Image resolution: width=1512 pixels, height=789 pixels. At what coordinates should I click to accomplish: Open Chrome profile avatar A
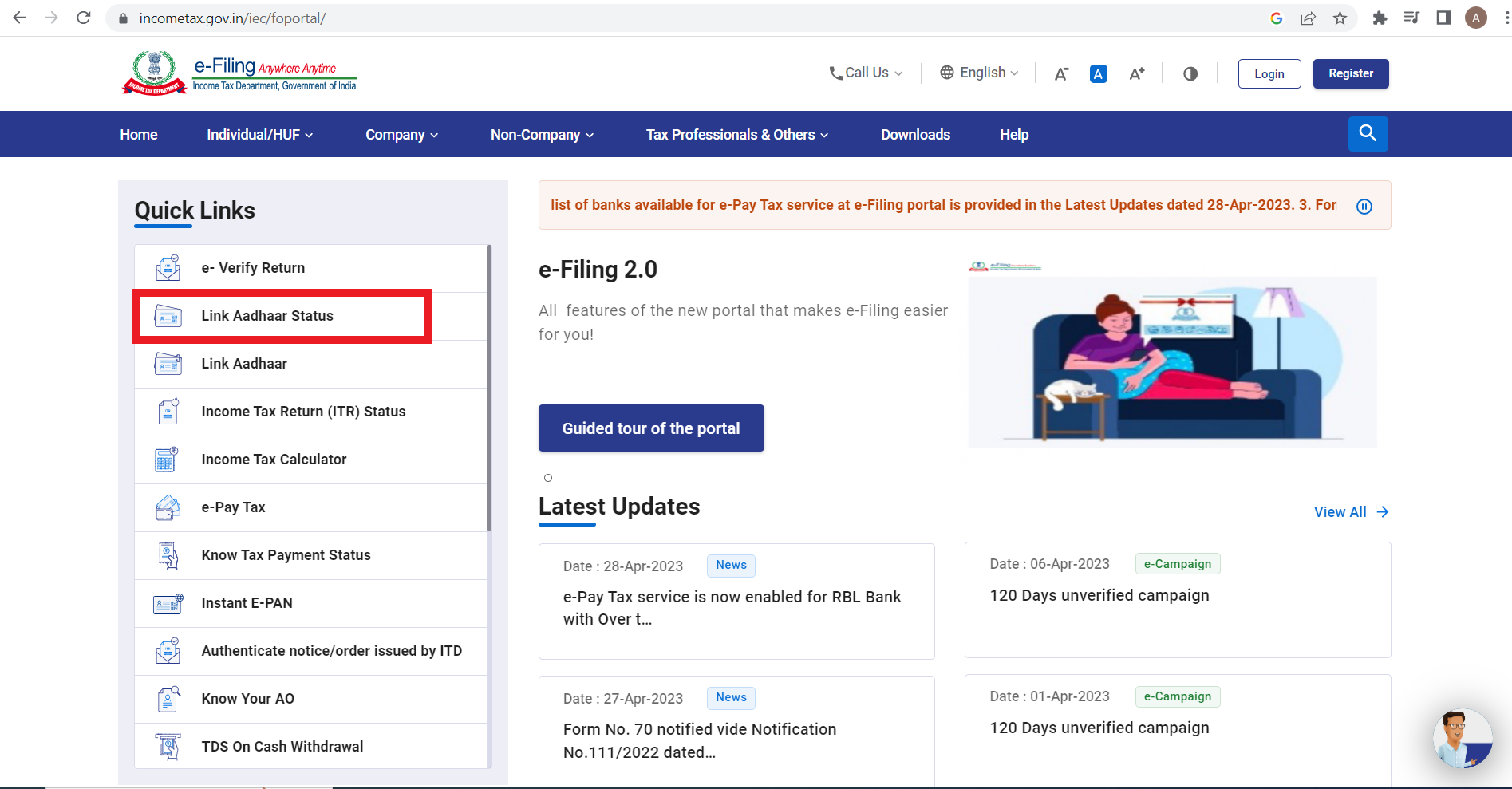[x=1476, y=18]
